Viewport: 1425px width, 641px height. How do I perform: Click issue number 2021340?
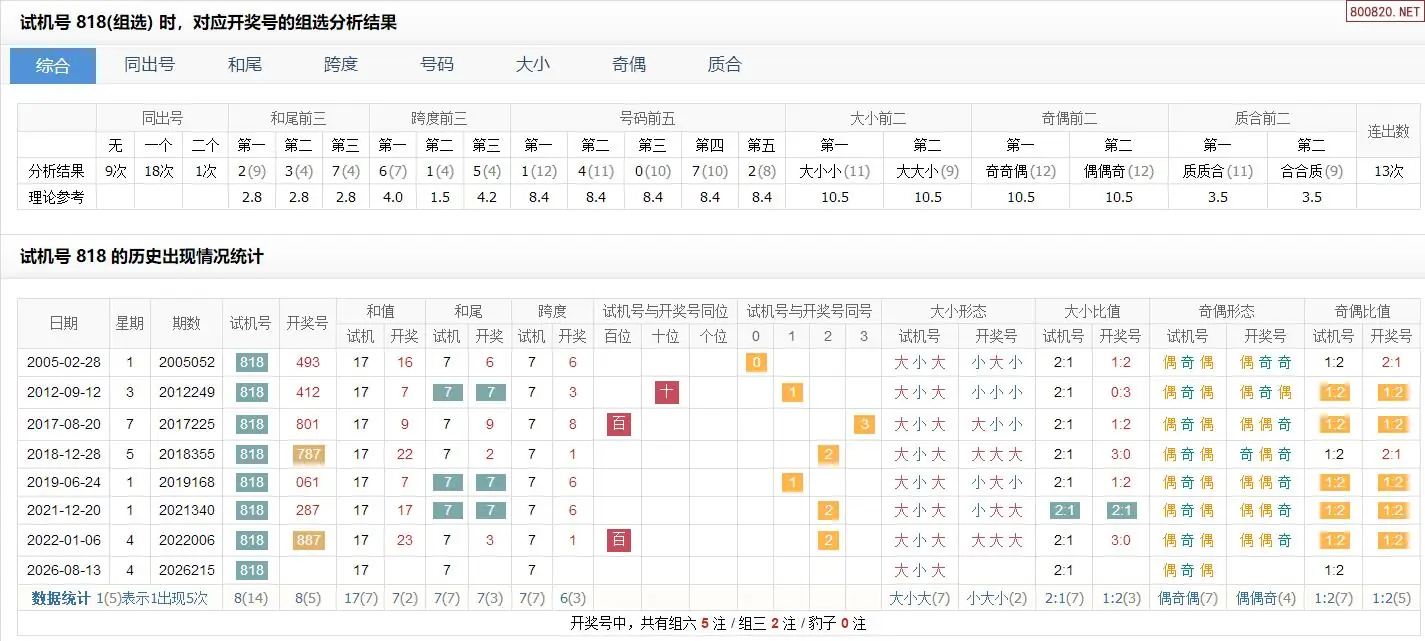pos(186,511)
